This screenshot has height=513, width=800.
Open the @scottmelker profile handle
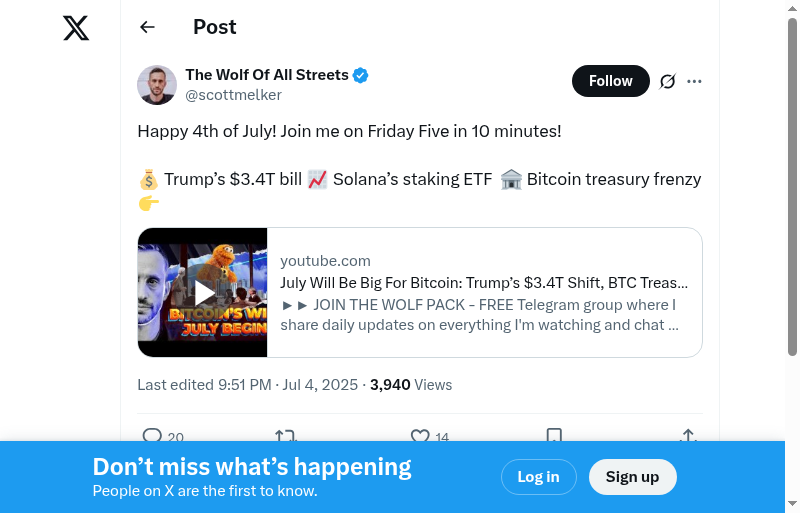point(234,95)
